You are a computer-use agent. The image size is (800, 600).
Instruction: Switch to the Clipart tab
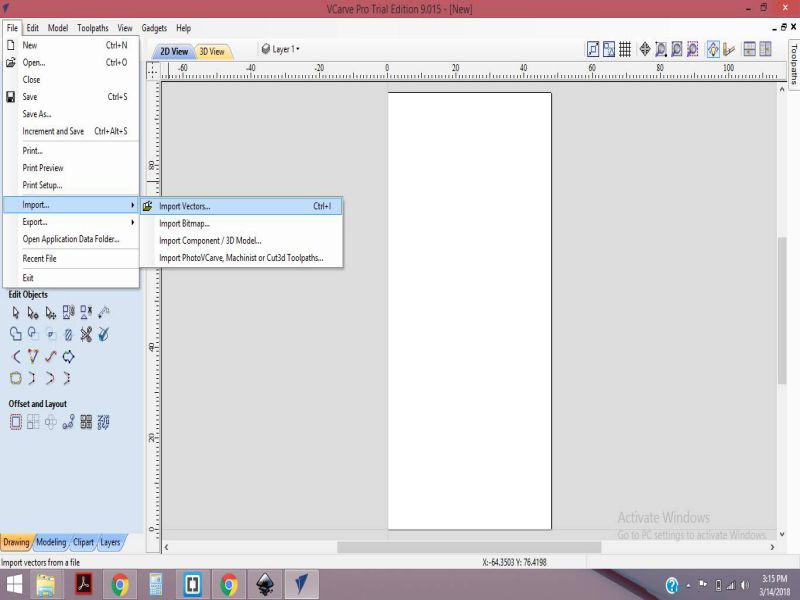[x=83, y=542]
